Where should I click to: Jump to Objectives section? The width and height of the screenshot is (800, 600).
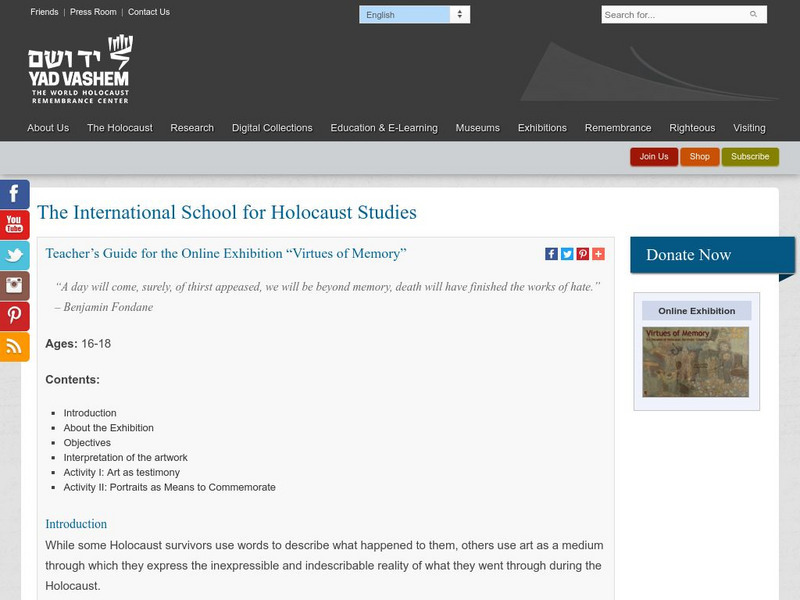(87, 442)
